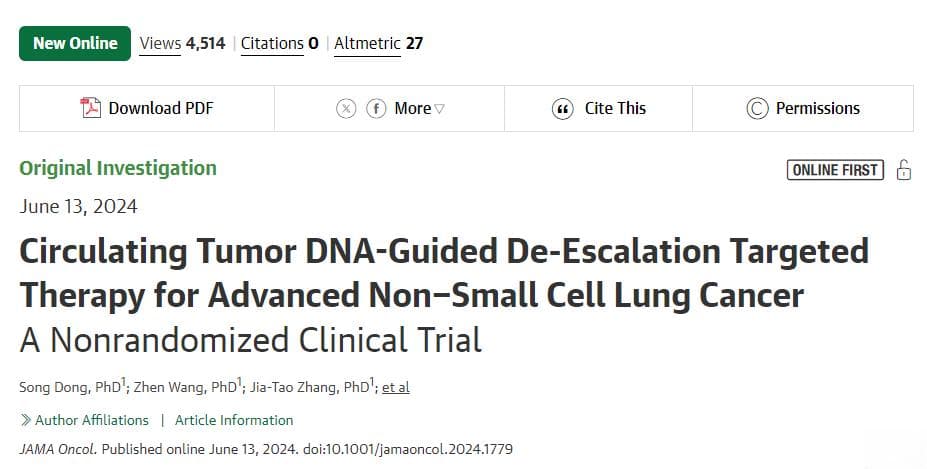Open Permissions option
Screen dimensions: 927x469
point(803,109)
